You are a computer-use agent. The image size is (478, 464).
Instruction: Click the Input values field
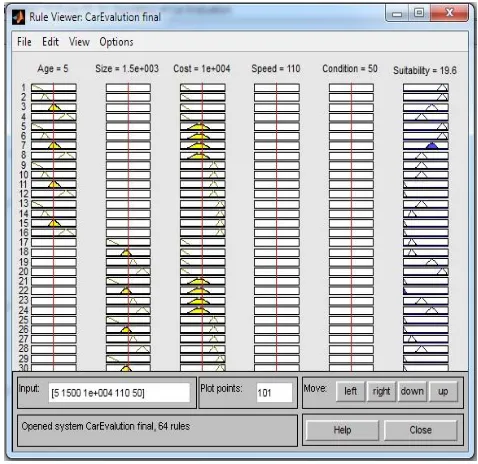click(119, 393)
